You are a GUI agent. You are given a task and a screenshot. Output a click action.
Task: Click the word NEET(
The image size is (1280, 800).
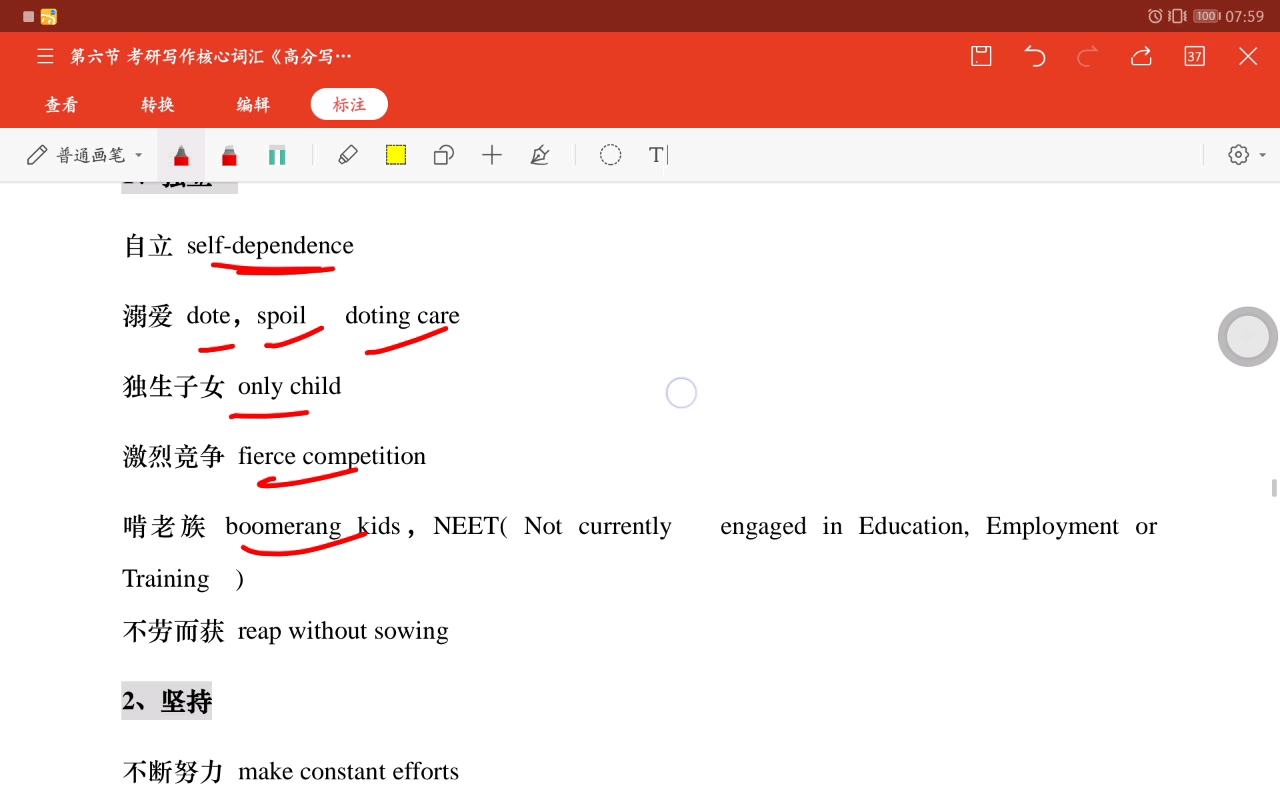pos(470,526)
